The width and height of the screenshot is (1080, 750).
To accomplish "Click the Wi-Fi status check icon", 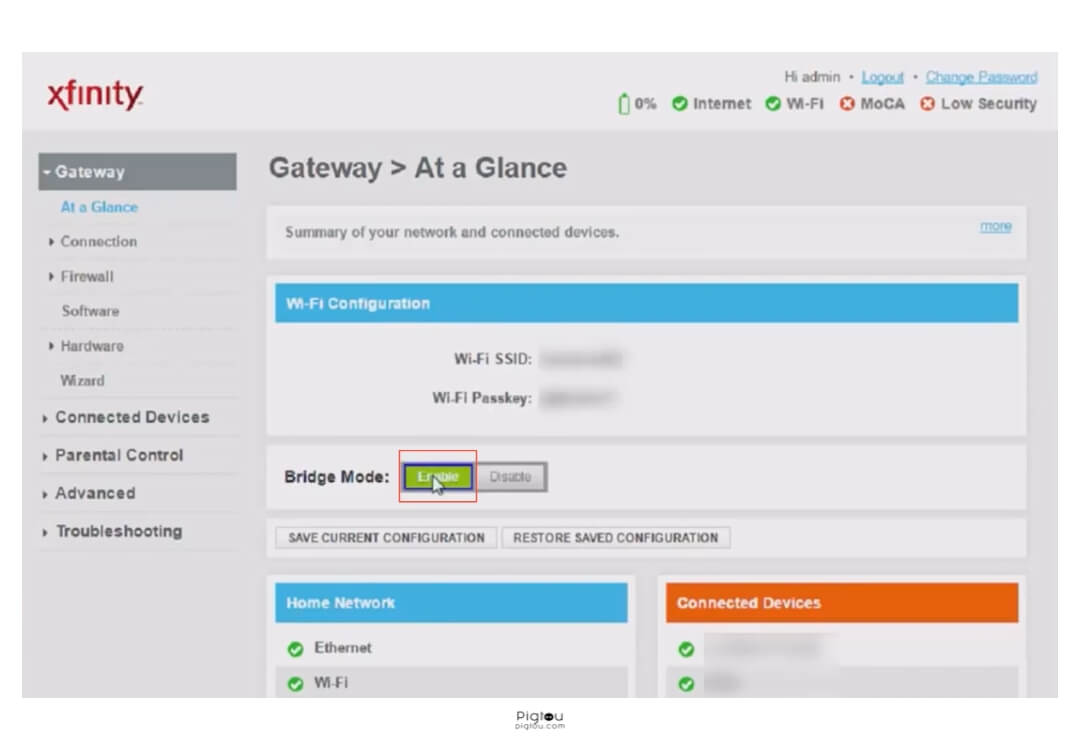I will click(770, 104).
